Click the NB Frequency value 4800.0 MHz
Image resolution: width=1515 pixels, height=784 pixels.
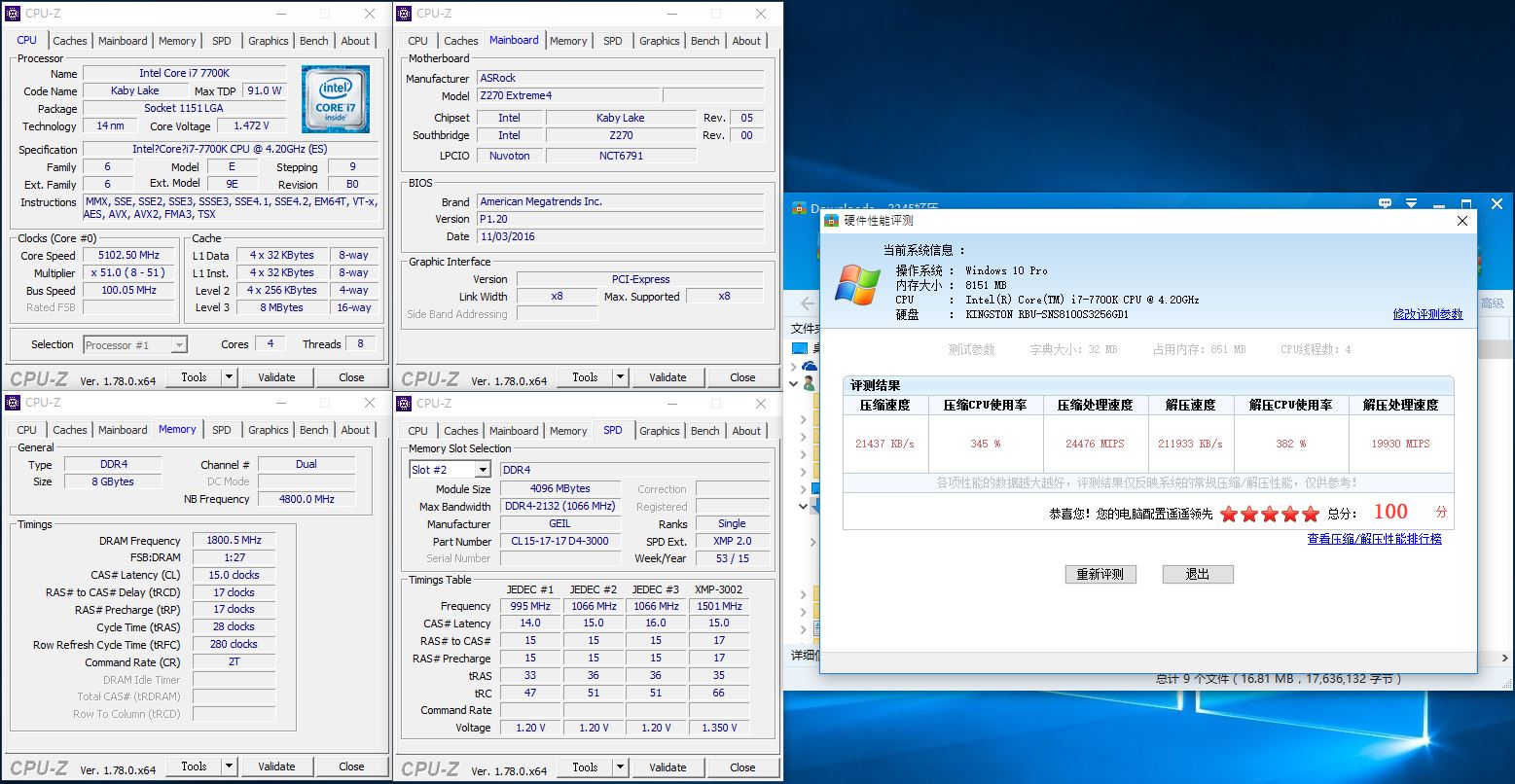point(307,499)
